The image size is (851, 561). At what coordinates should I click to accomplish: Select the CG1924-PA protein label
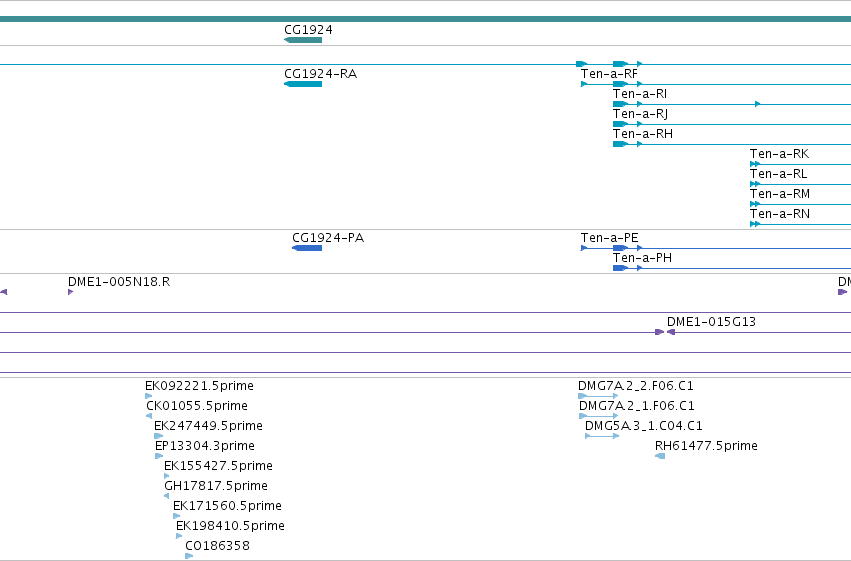tap(328, 237)
